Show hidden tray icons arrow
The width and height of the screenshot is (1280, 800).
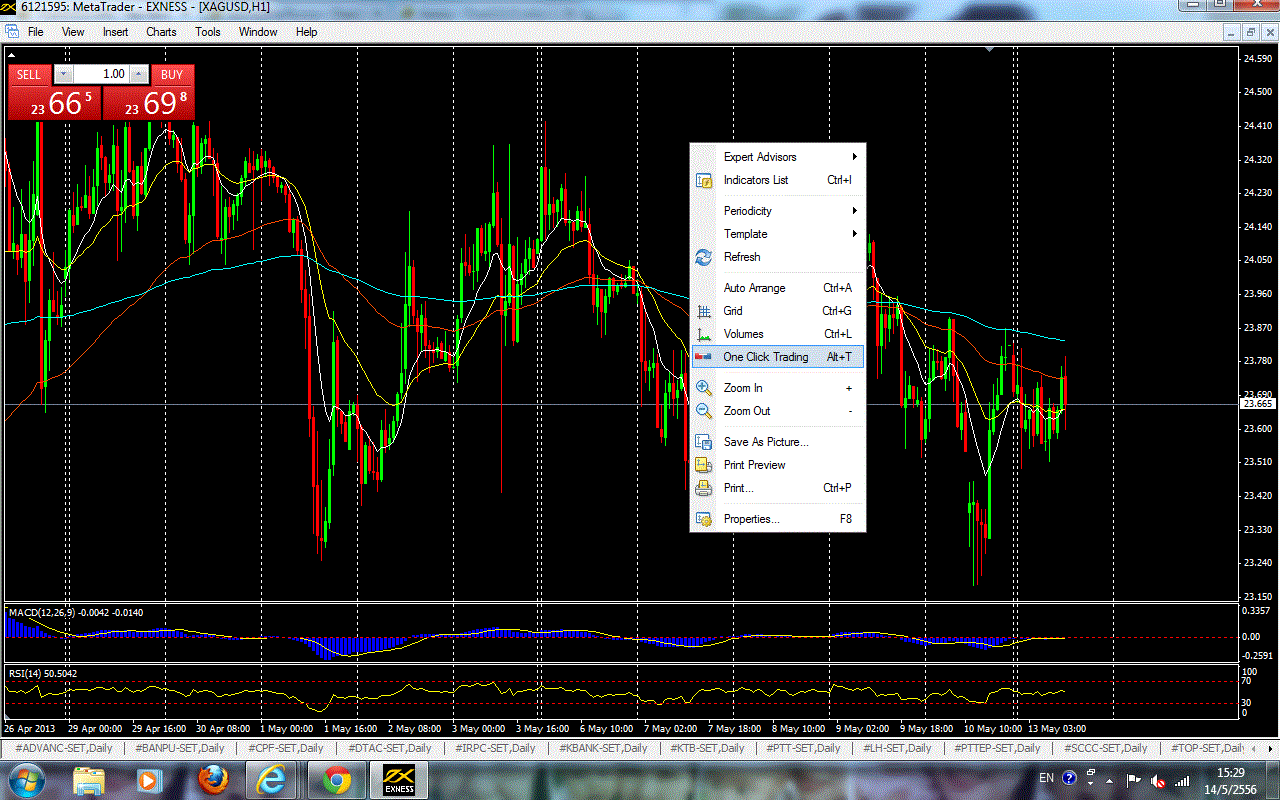pyautogui.click(x=1110, y=780)
